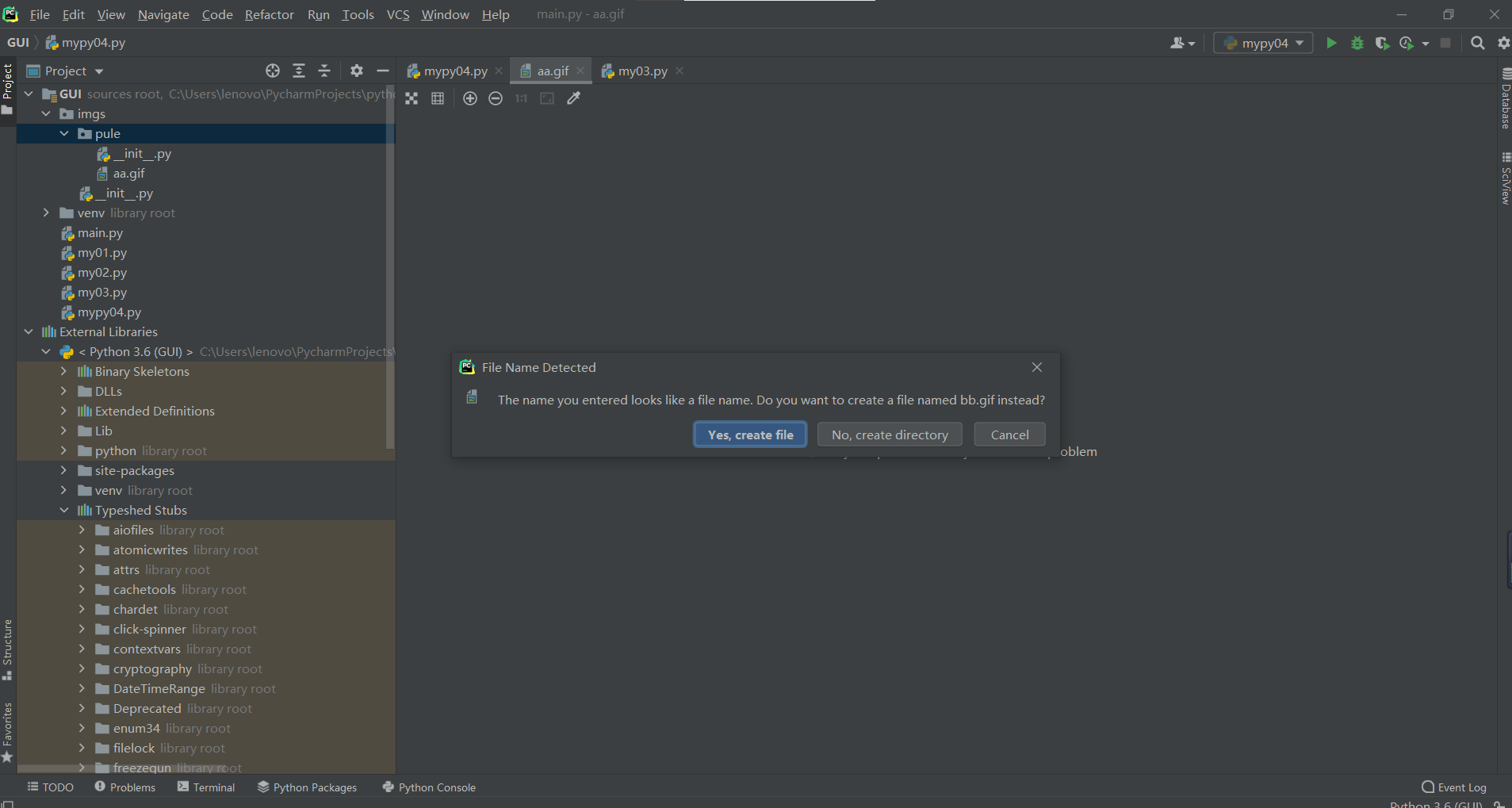The image size is (1512, 808).
Task: Click Yes, create file
Action: [750, 435]
